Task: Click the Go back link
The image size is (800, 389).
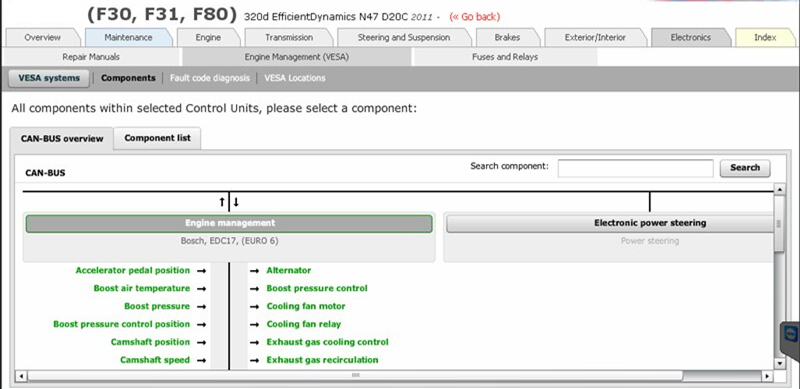Action: click(x=474, y=17)
